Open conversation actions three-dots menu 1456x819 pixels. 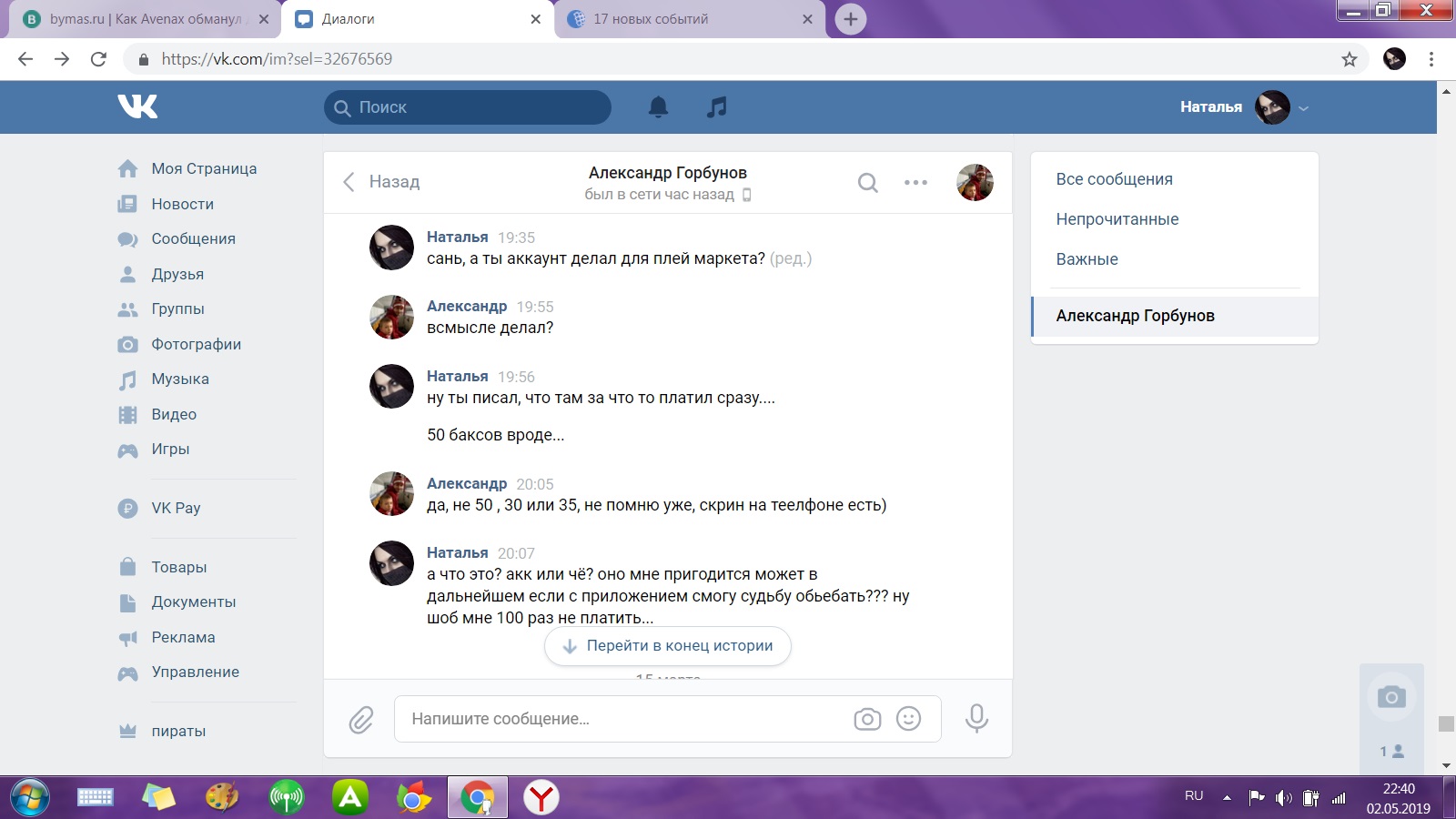915,183
